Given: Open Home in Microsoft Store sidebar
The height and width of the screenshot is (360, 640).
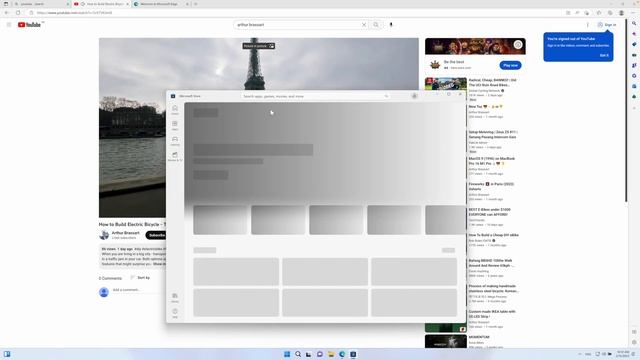Looking at the screenshot, I should point(175,110).
